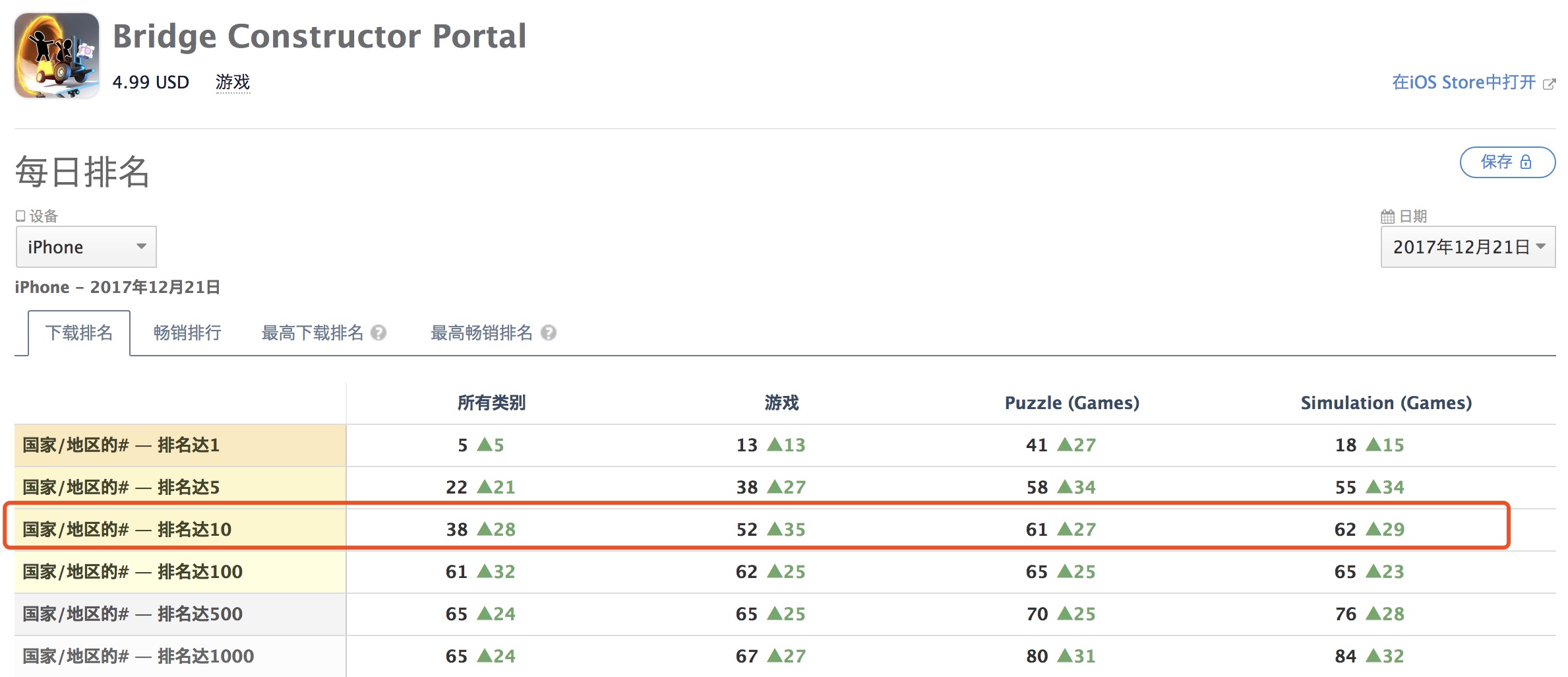Viewport: 1568px width, 677px height.
Task: Click 游戏 value 65 ▲25 in 排名达500 row
Action: (x=771, y=614)
